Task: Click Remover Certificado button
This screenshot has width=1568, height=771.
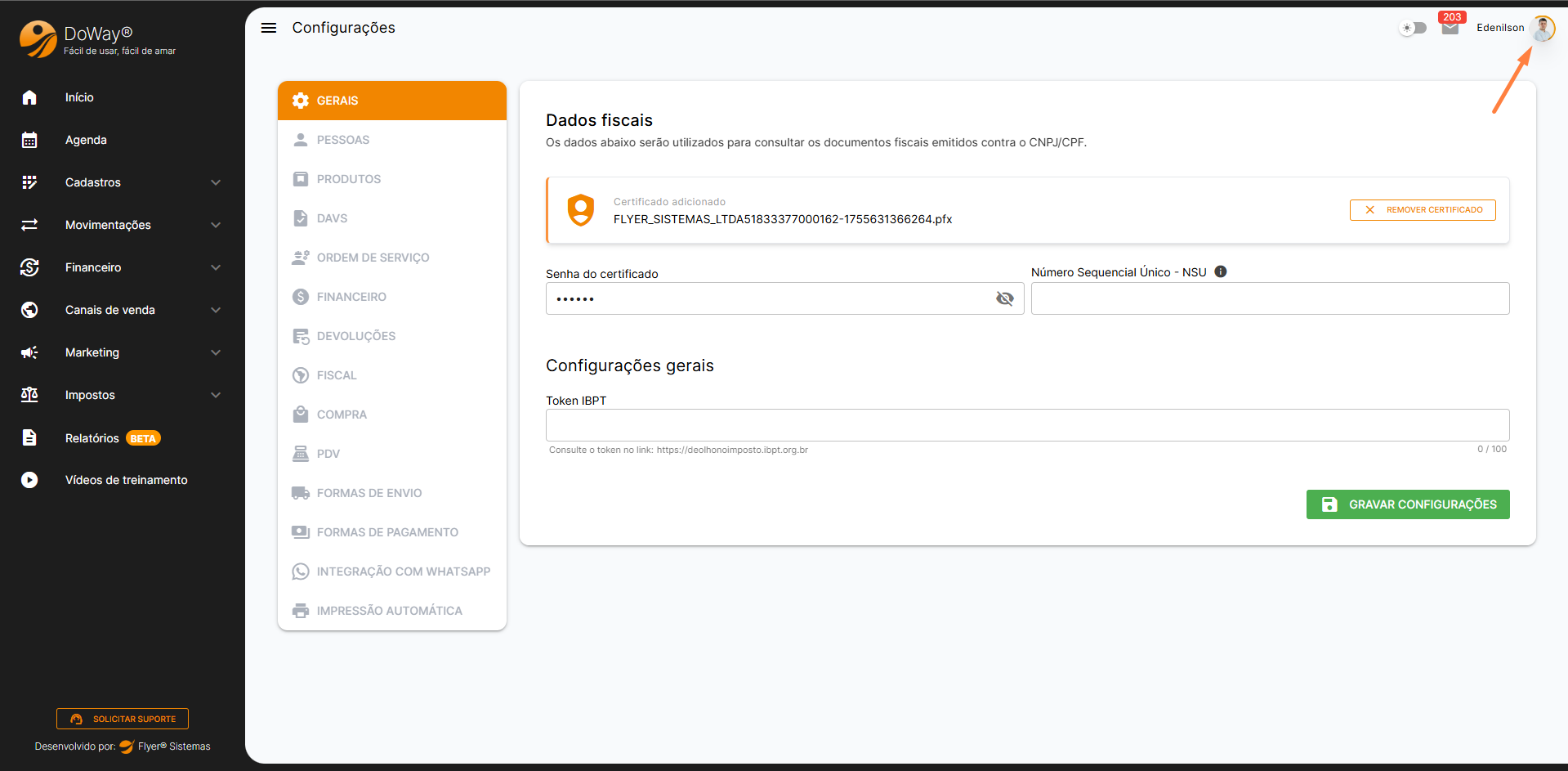Action: 1423,210
